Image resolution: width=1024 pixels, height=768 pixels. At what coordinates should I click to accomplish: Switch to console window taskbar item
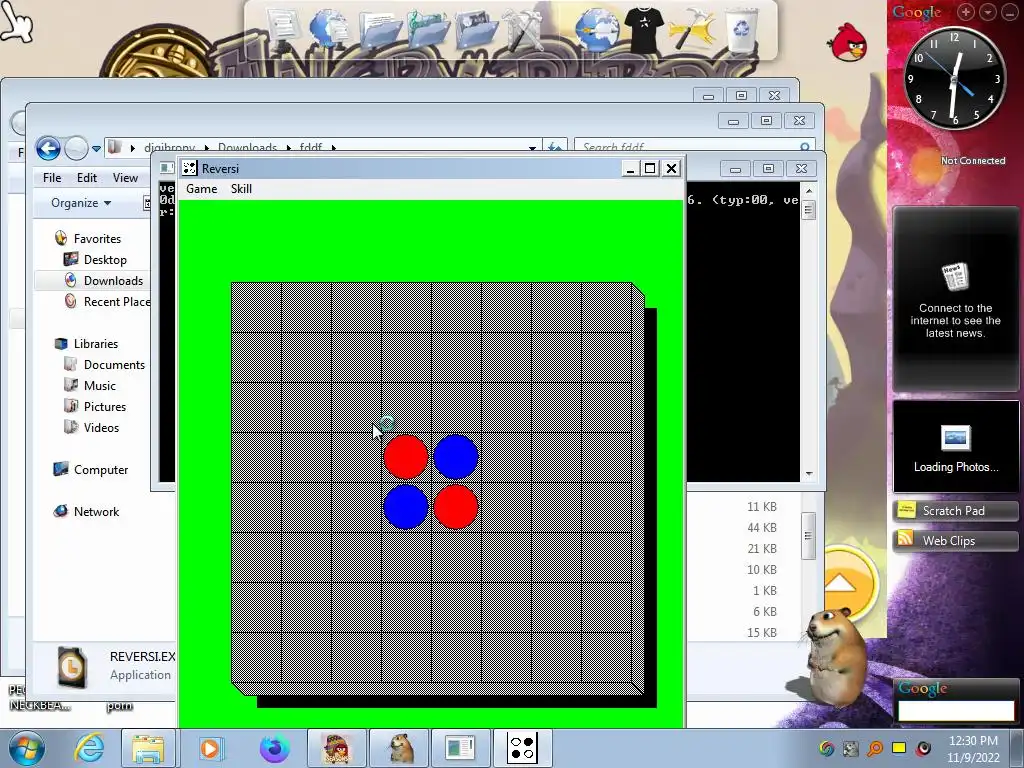pos(460,748)
